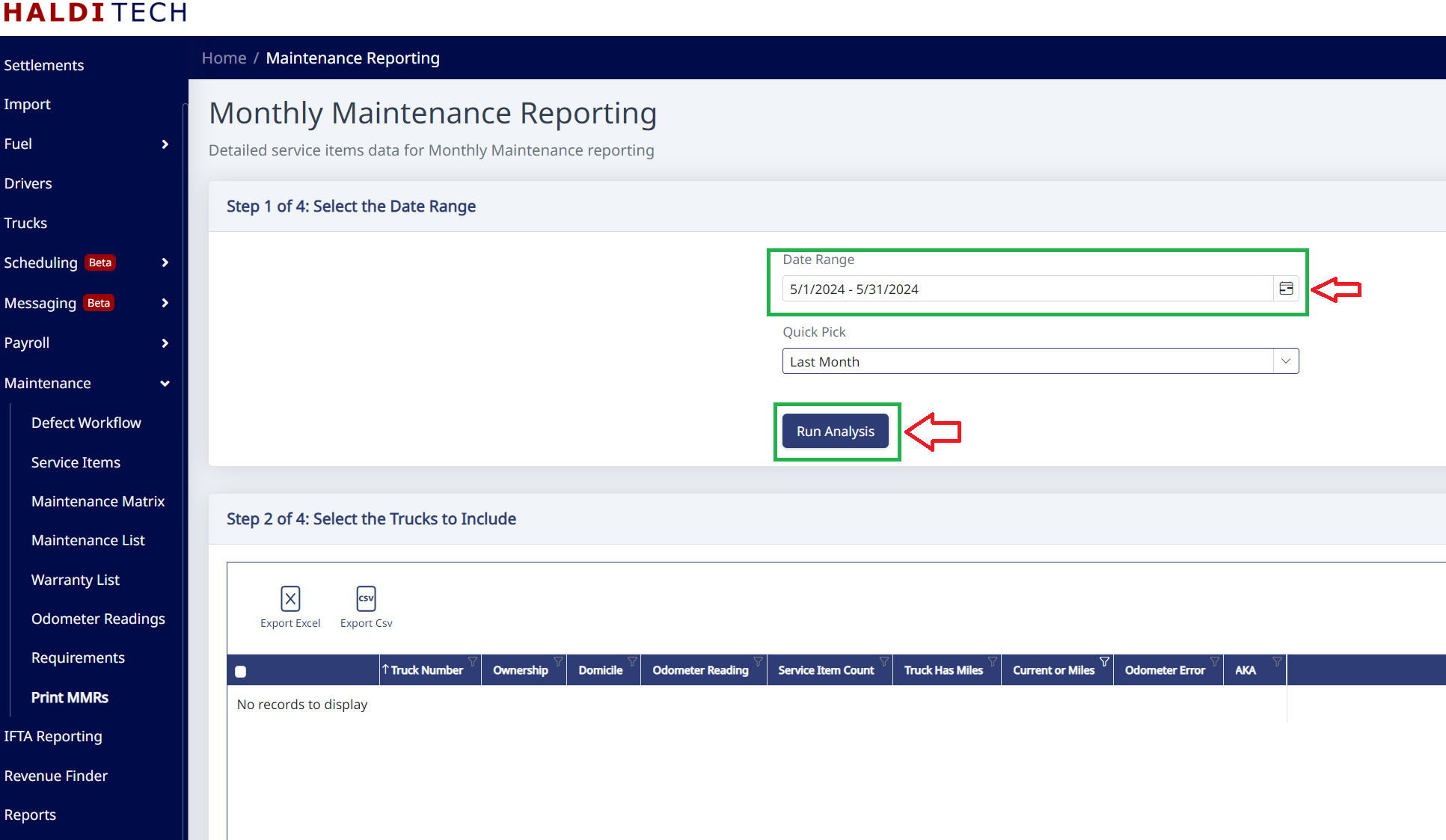Expand the Payroll menu chevron
The image size is (1446, 840).
click(x=165, y=343)
